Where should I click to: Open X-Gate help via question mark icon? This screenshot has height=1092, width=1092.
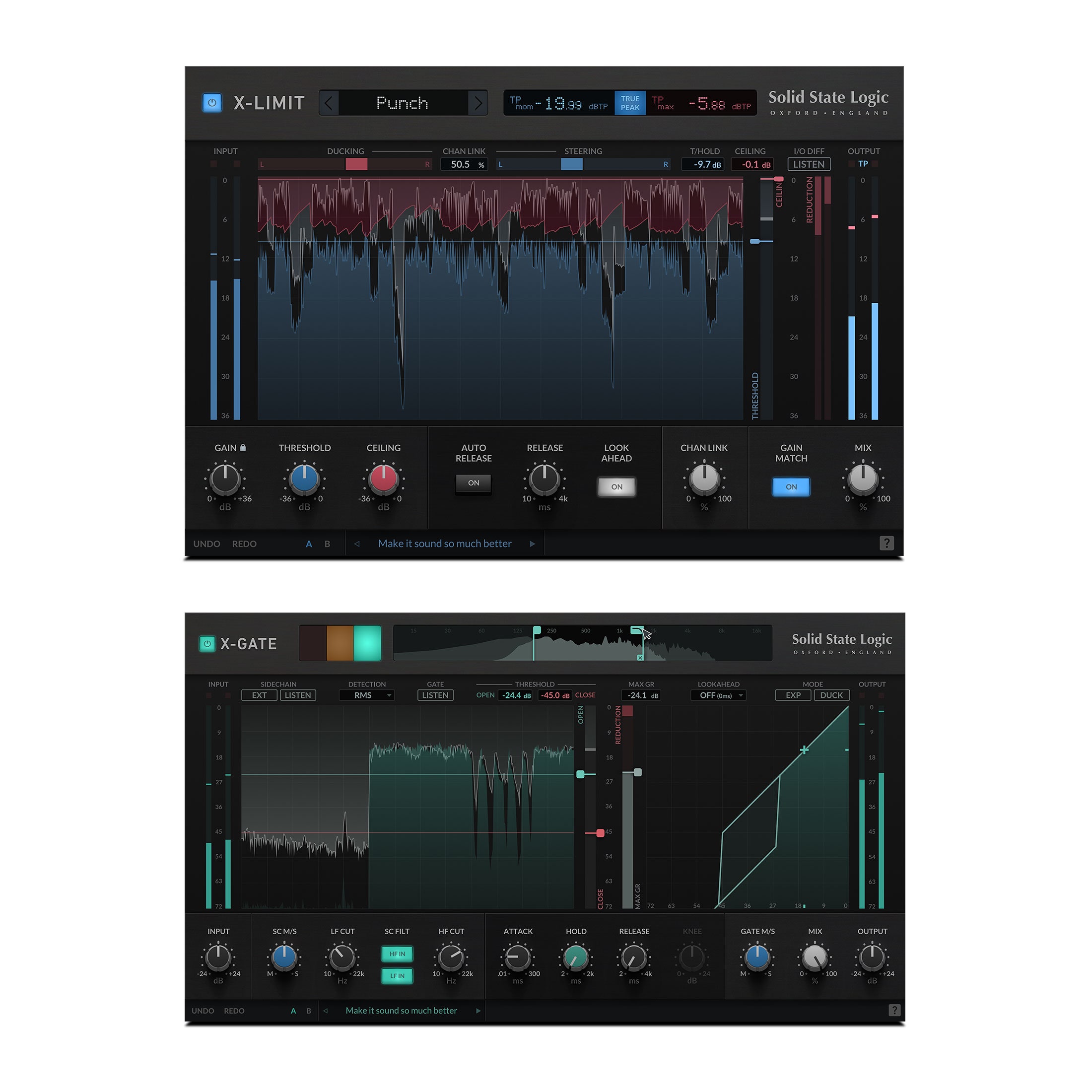(894, 1011)
